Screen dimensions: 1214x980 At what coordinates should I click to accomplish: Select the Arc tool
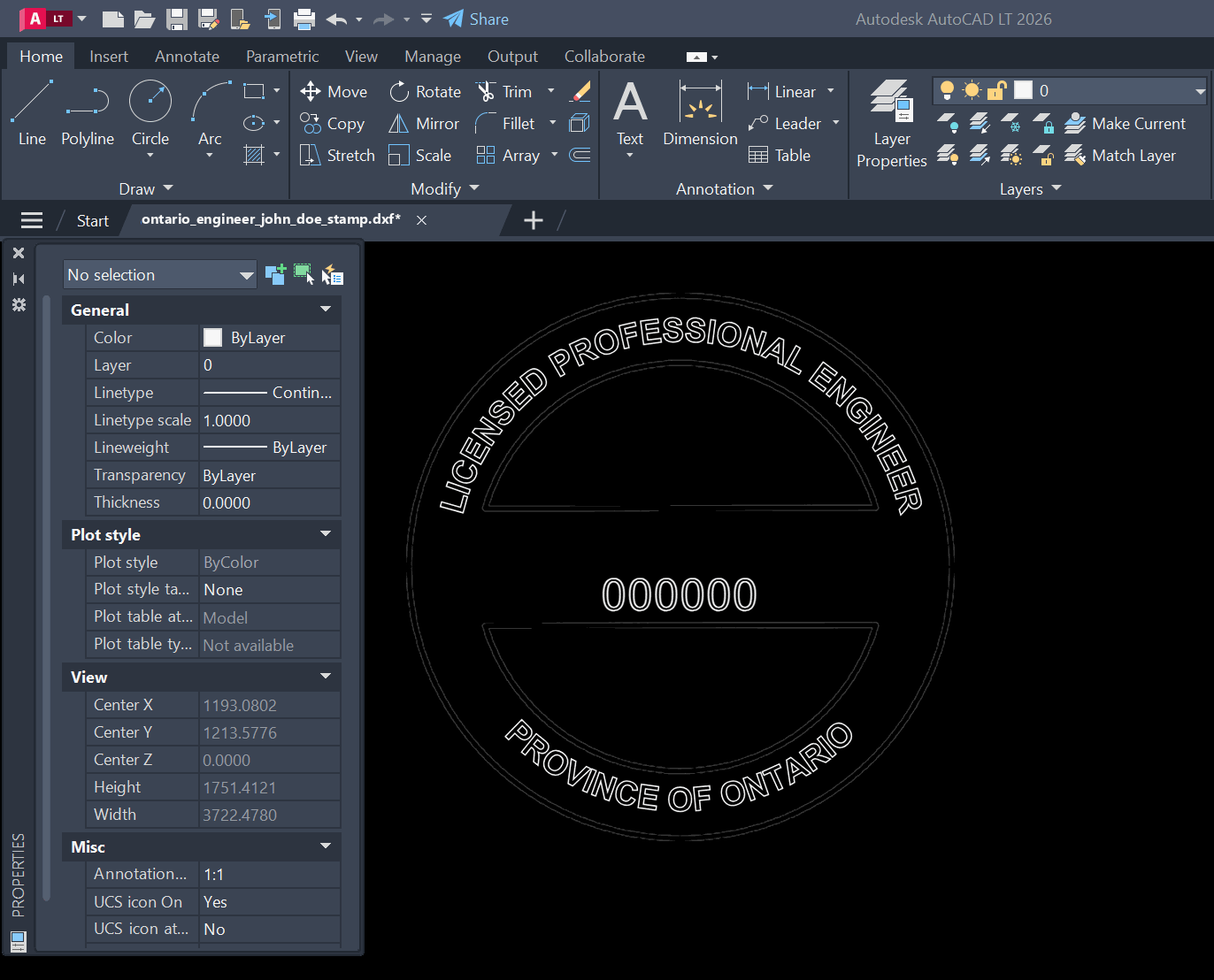tap(211, 113)
